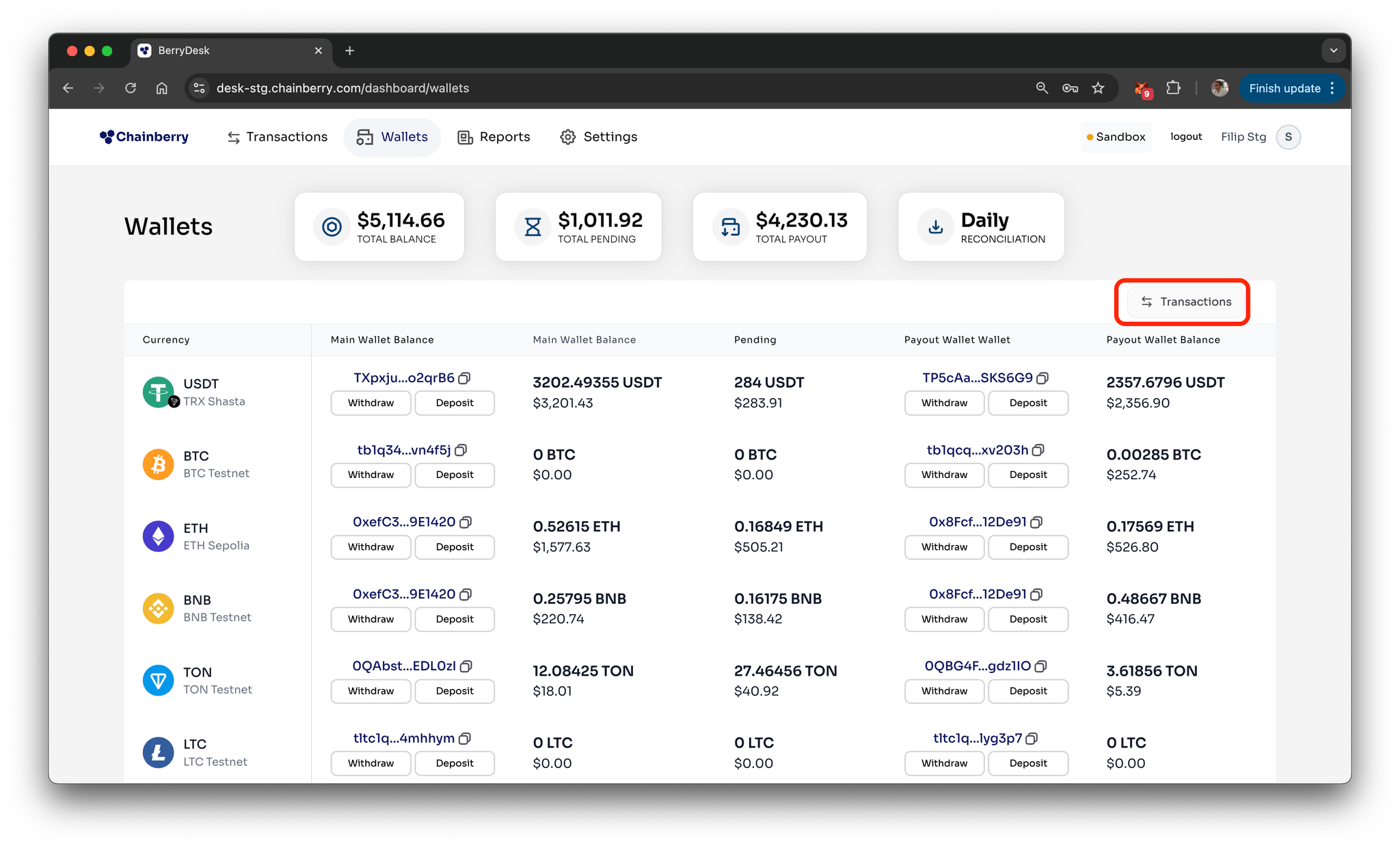Open Transactions in top navigation
Screen dimensions: 1400x848
click(x=277, y=137)
